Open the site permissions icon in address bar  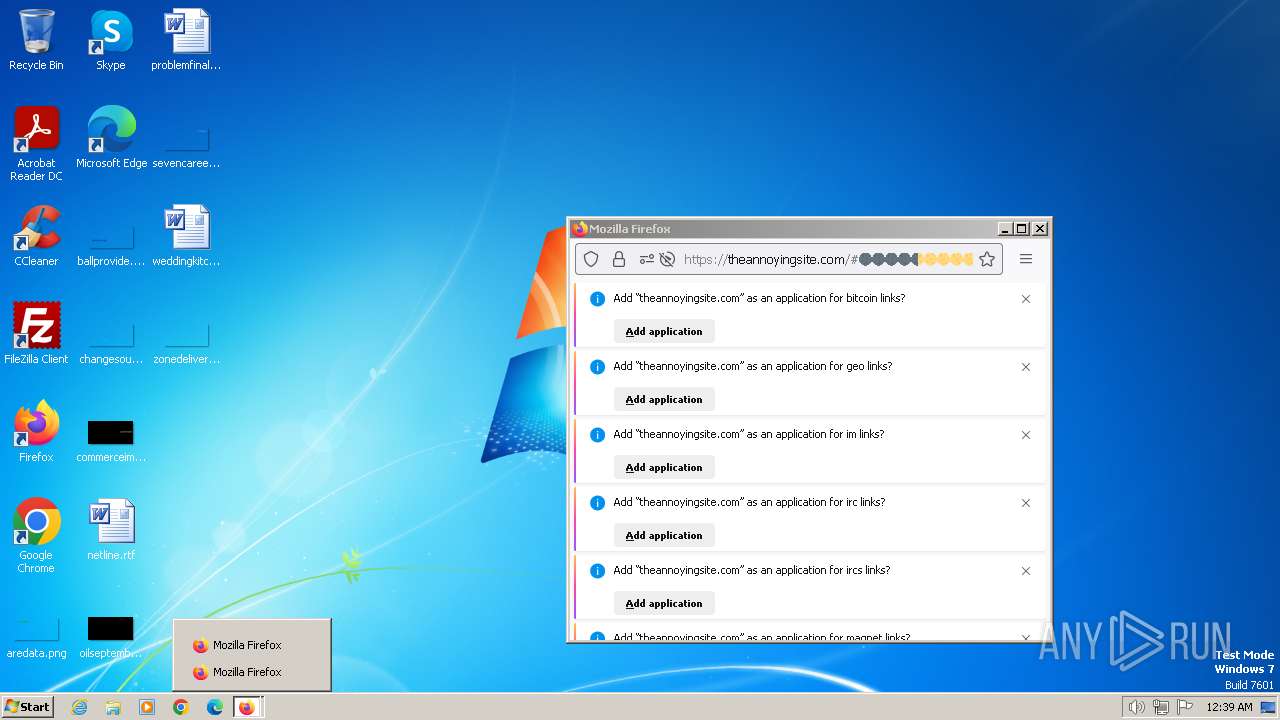(x=646, y=259)
